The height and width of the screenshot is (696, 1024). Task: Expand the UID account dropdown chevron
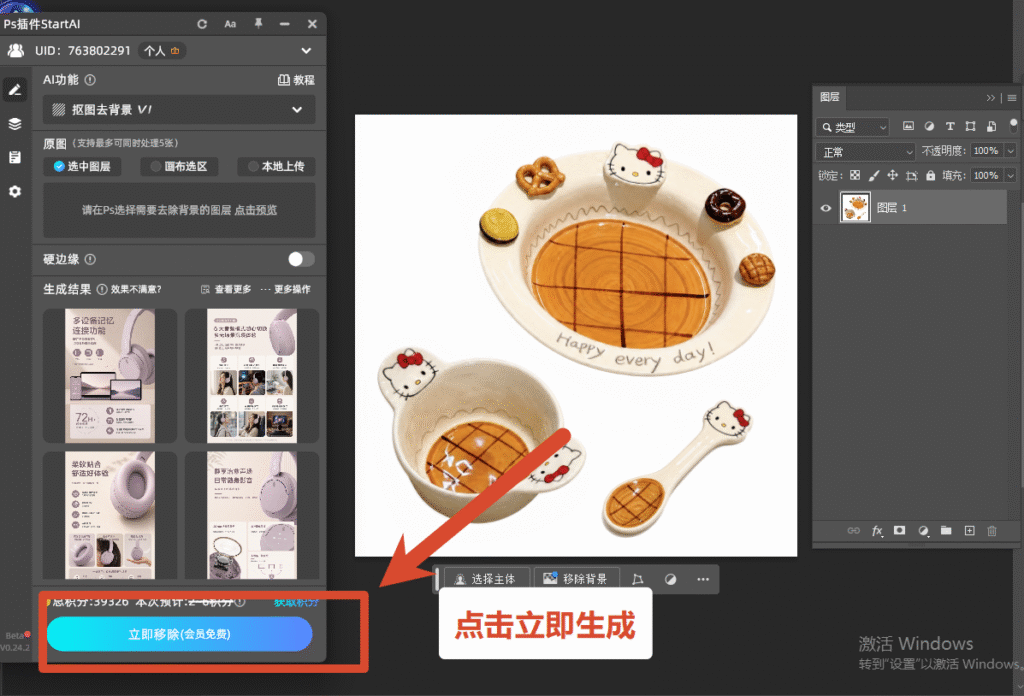[x=306, y=50]
